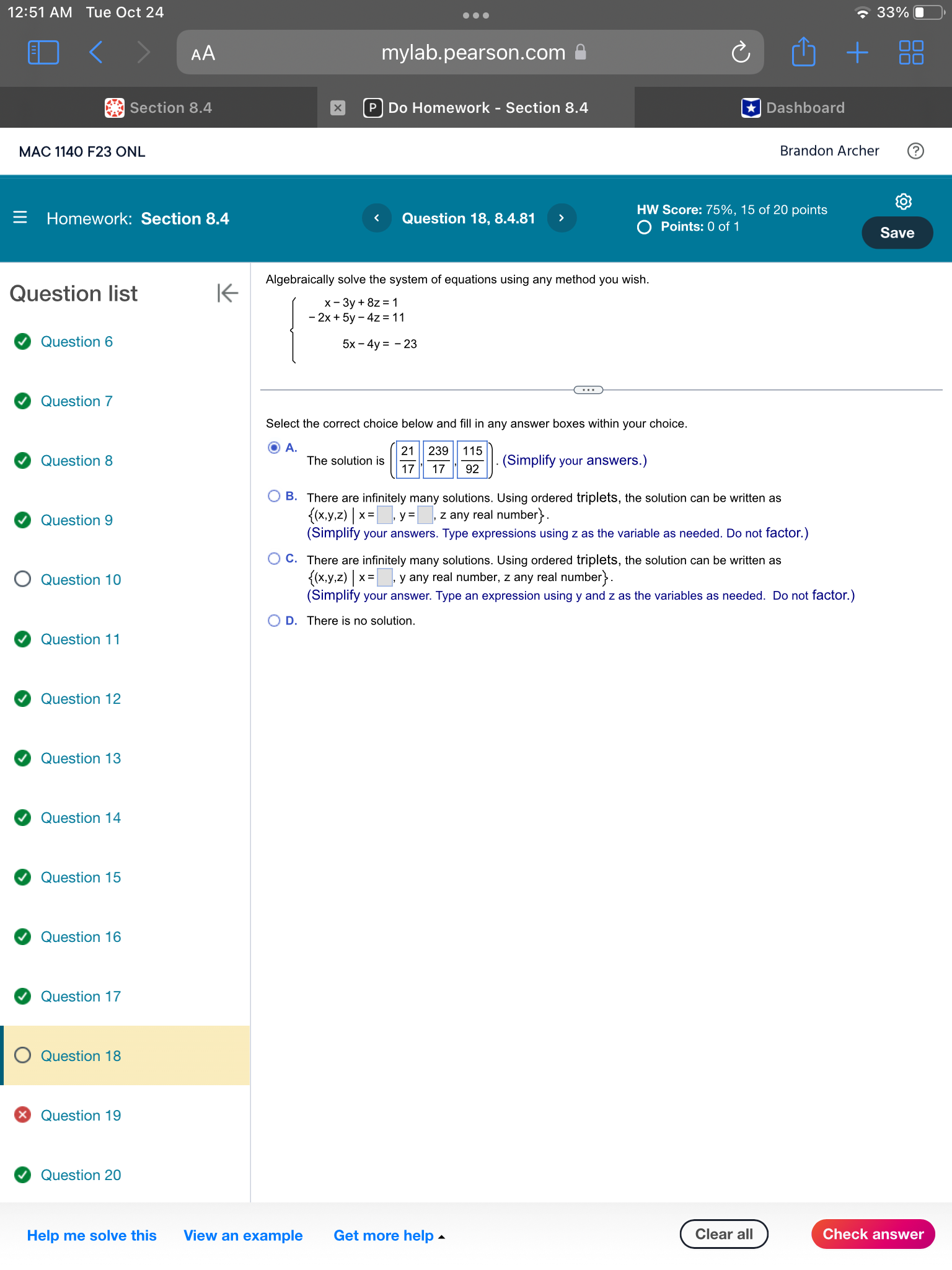
Task: Click the Question 18, 8.4.81 label
Action: 469,218
